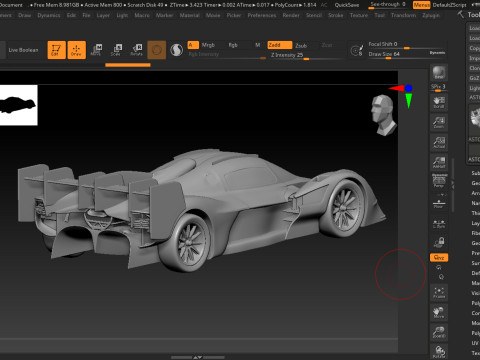Screen dimensions: 480x360
Task: Adjust the Focal Shift 0 slider
Action: [407, 45]
